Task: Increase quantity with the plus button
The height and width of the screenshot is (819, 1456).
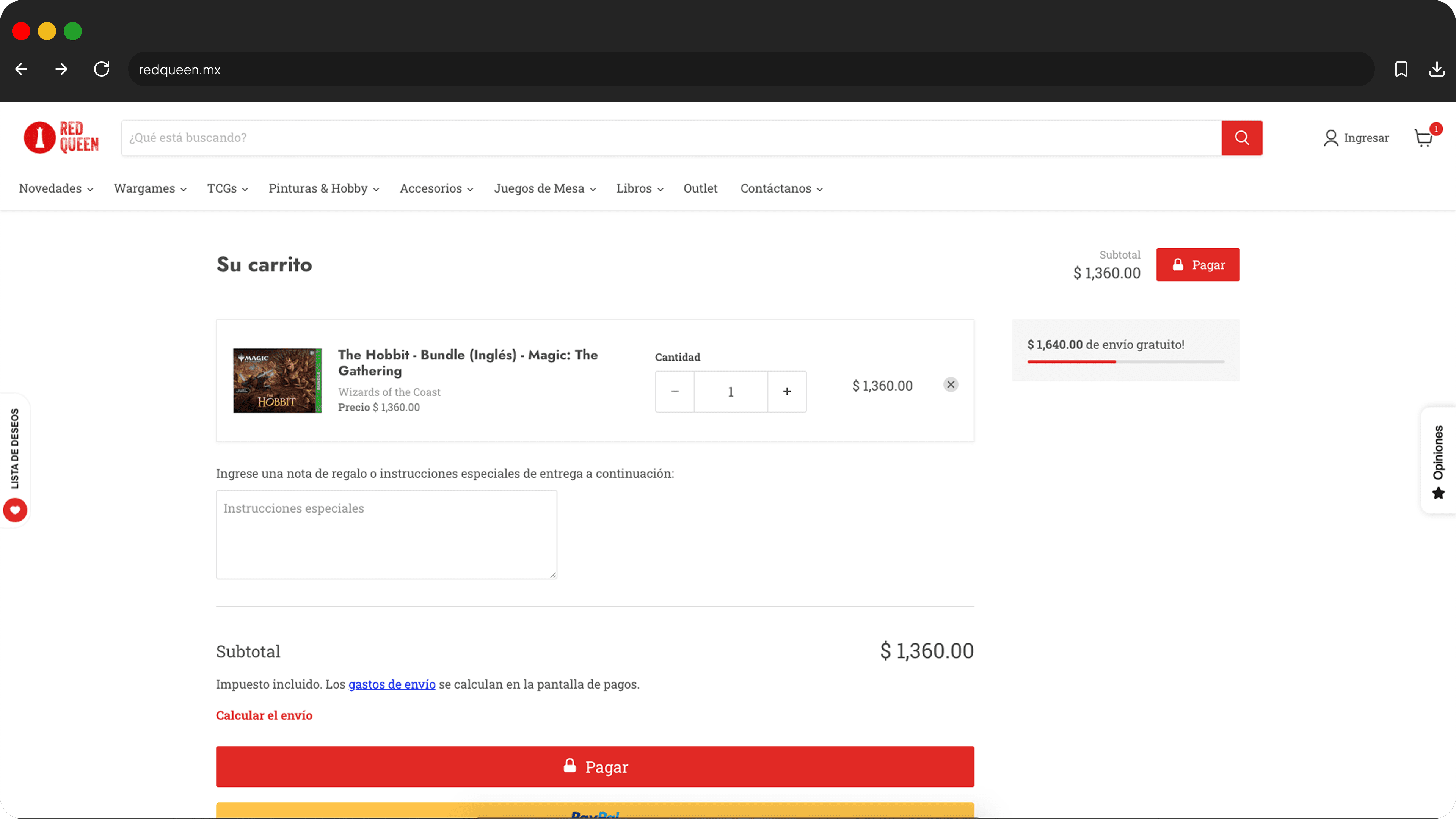Action: pyautogui.click(x=787, y=391)
